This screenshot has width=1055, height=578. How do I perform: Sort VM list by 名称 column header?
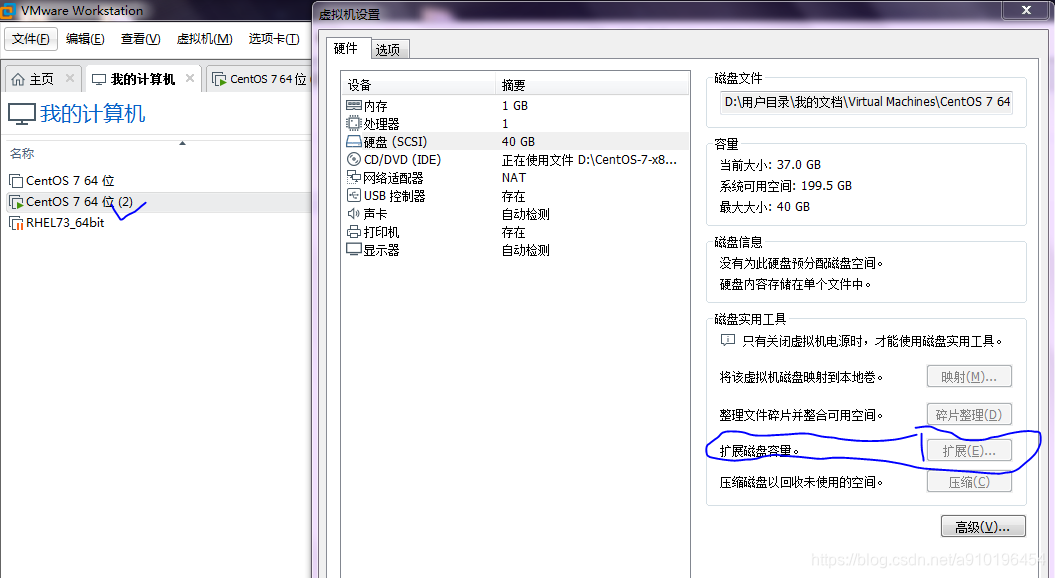(22, 153)
